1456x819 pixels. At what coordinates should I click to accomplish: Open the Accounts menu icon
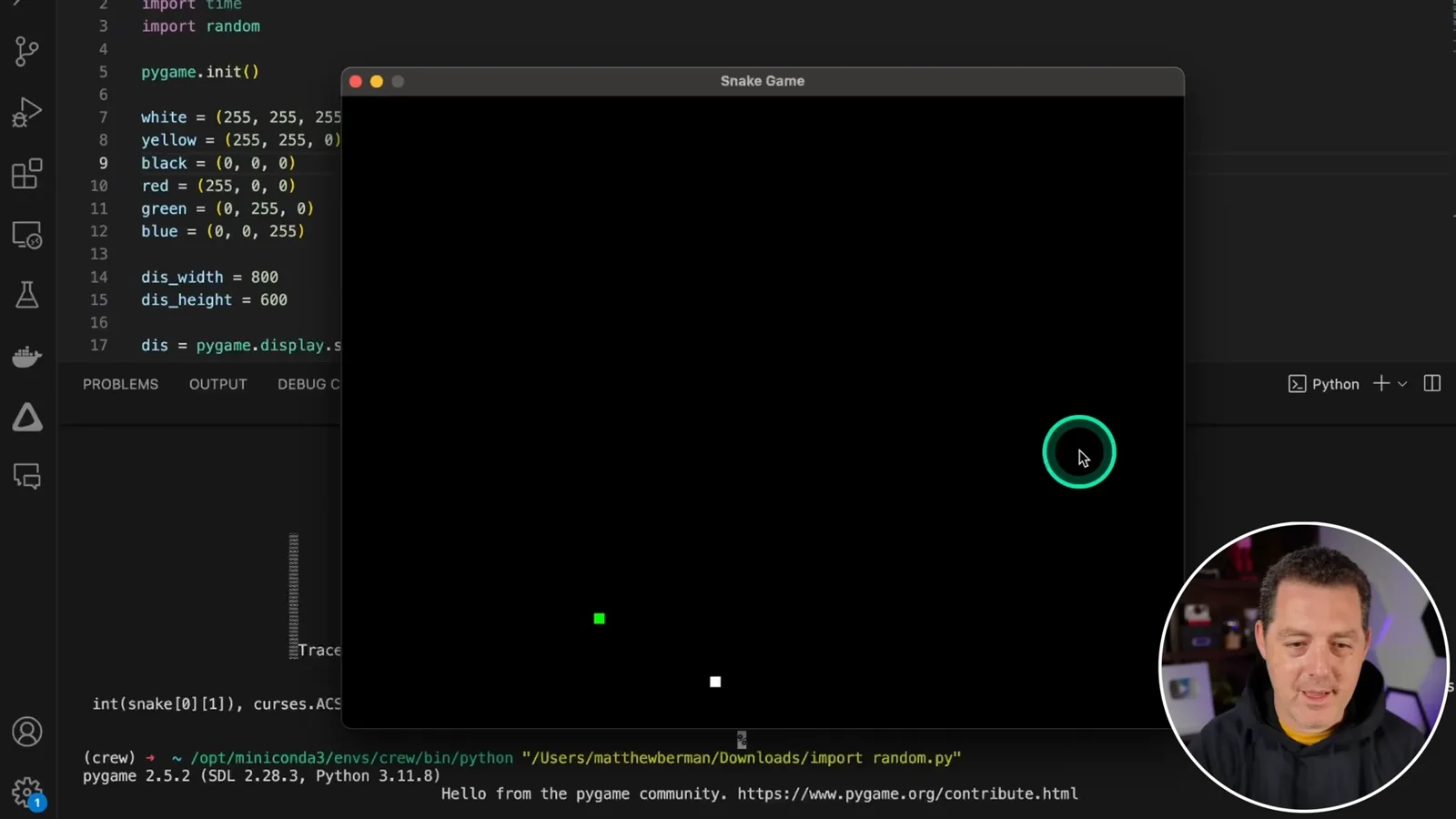pos(27,732)
